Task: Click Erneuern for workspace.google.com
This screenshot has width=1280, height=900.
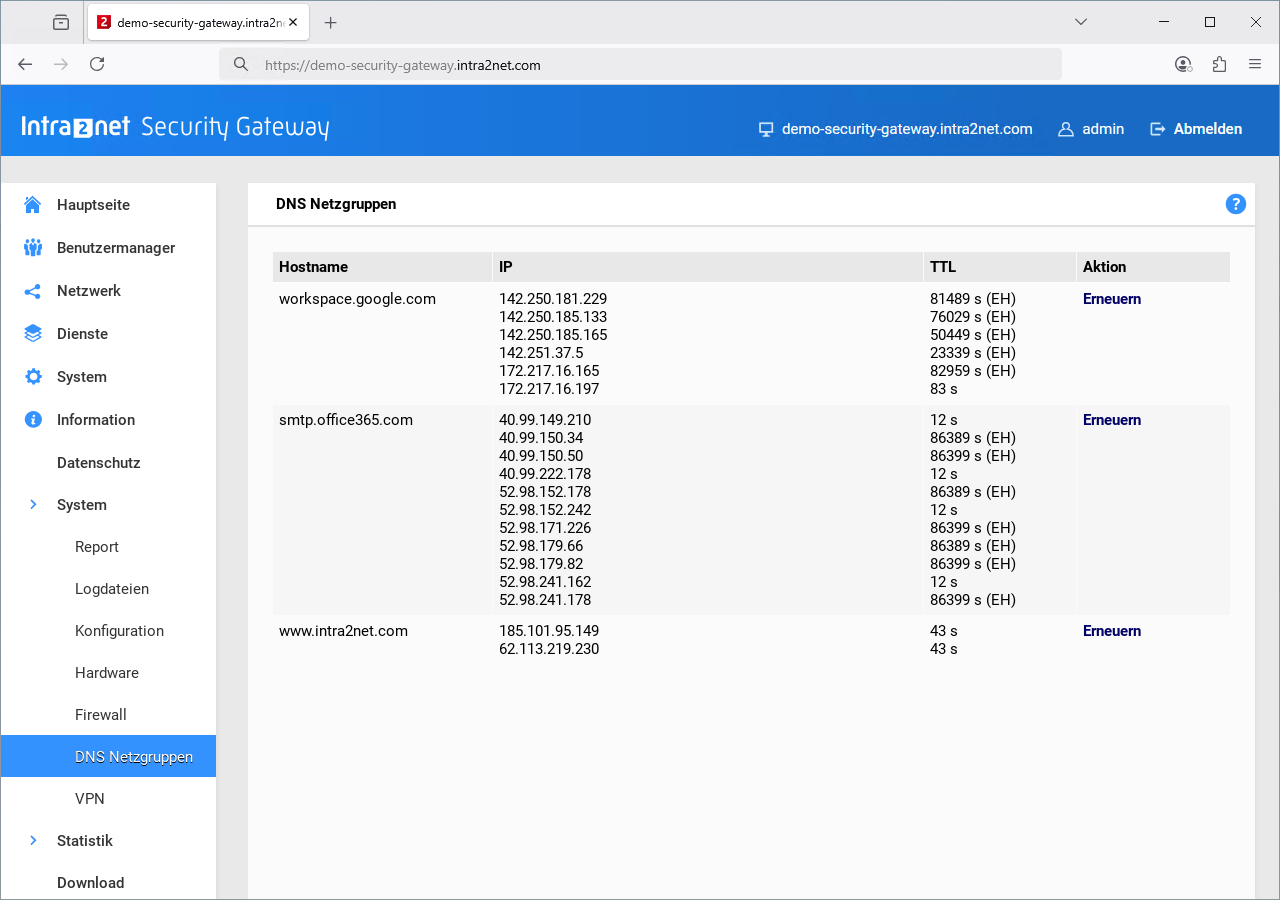Action: [1111, 298]
